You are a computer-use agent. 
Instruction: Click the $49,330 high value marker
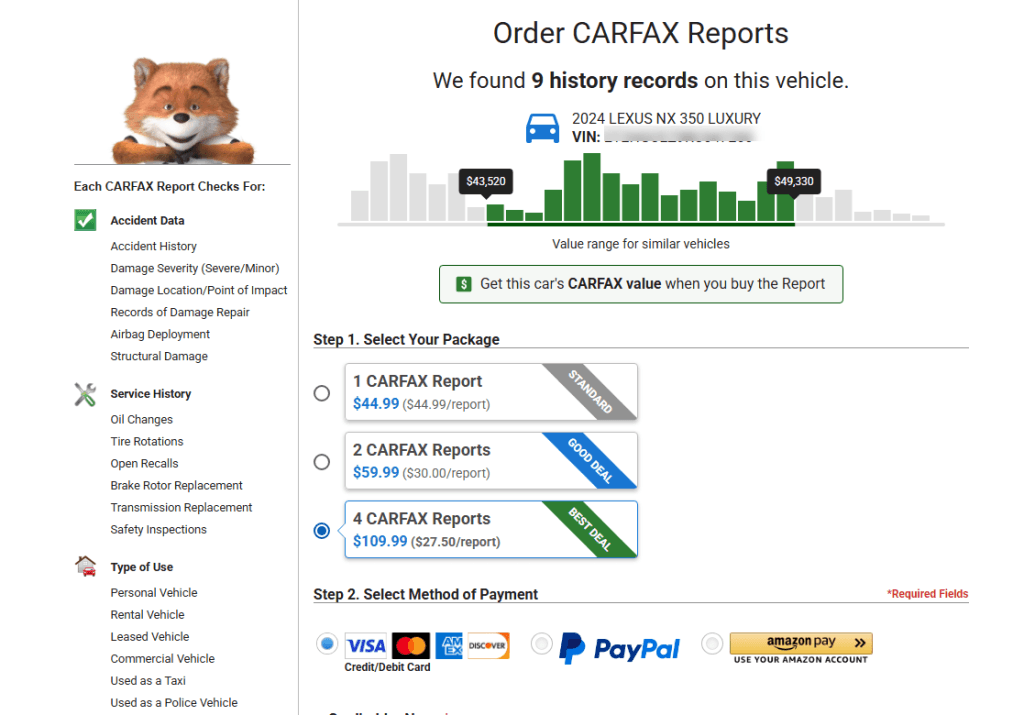click(x=794, y=181)
